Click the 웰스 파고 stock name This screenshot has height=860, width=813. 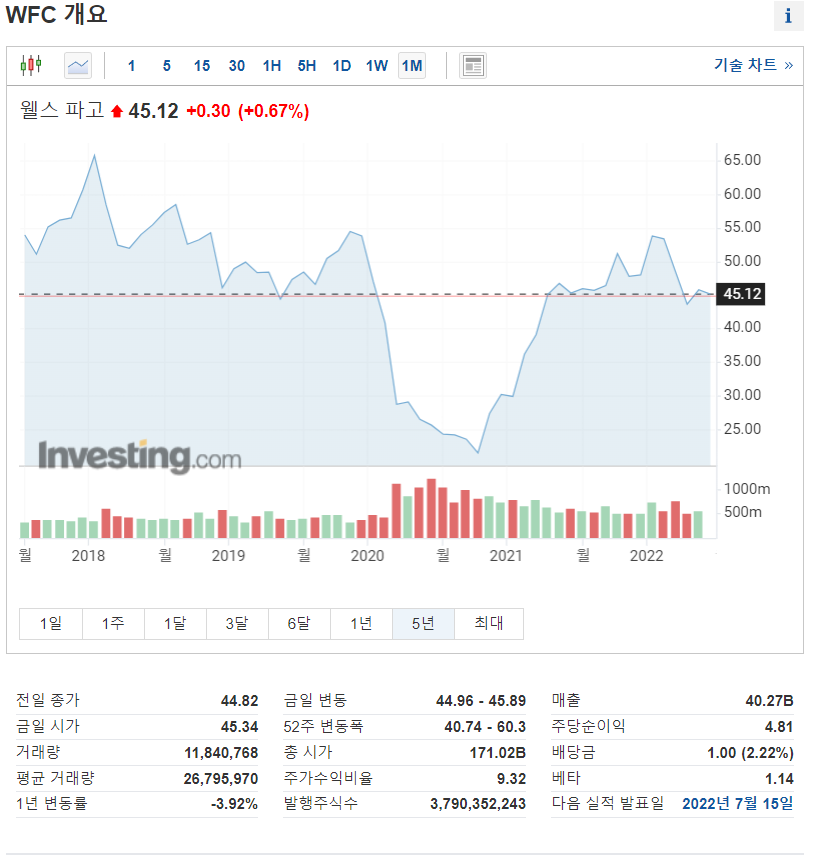61,110
